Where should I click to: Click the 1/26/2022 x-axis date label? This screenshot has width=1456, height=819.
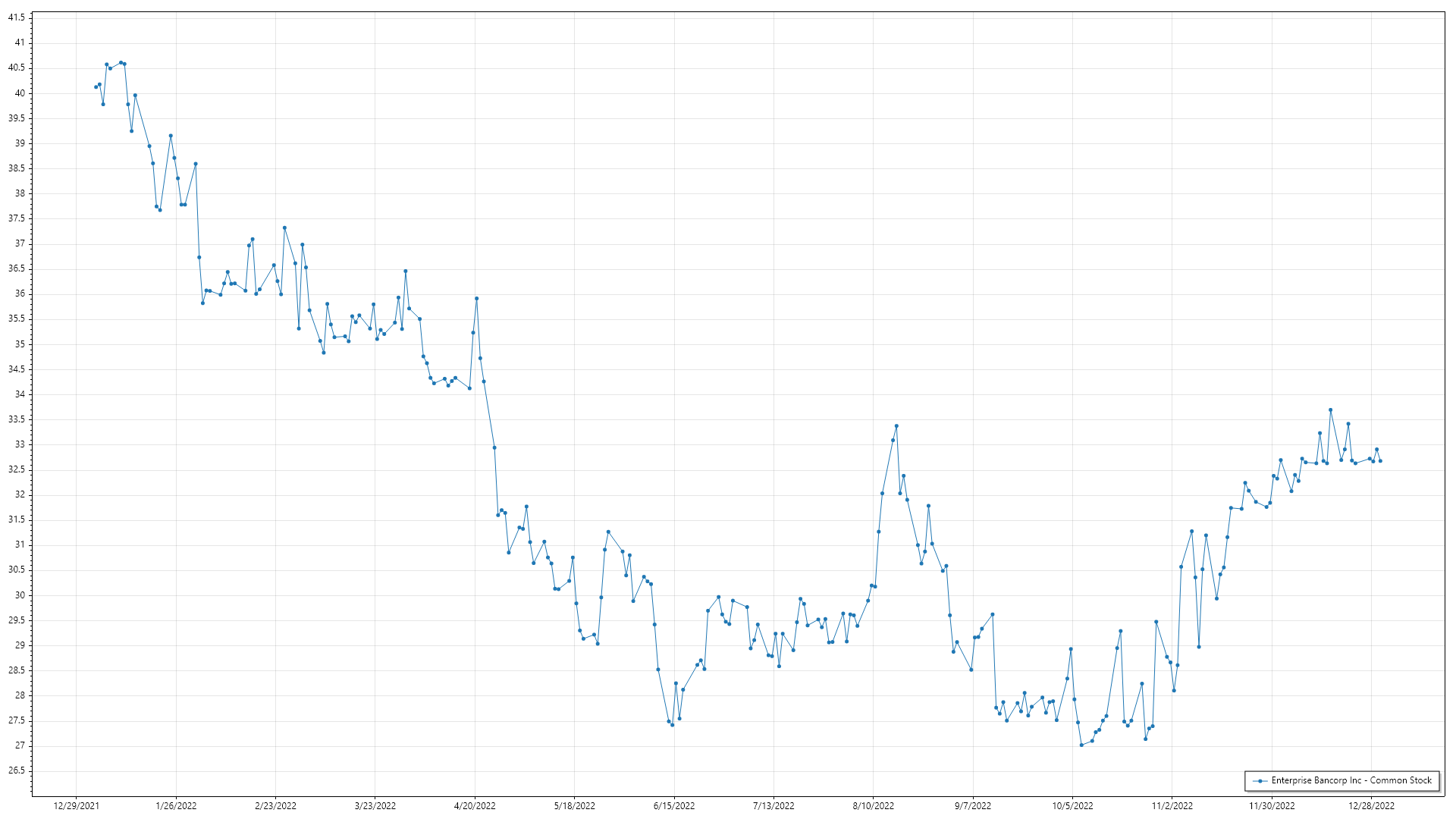point(176,805)
